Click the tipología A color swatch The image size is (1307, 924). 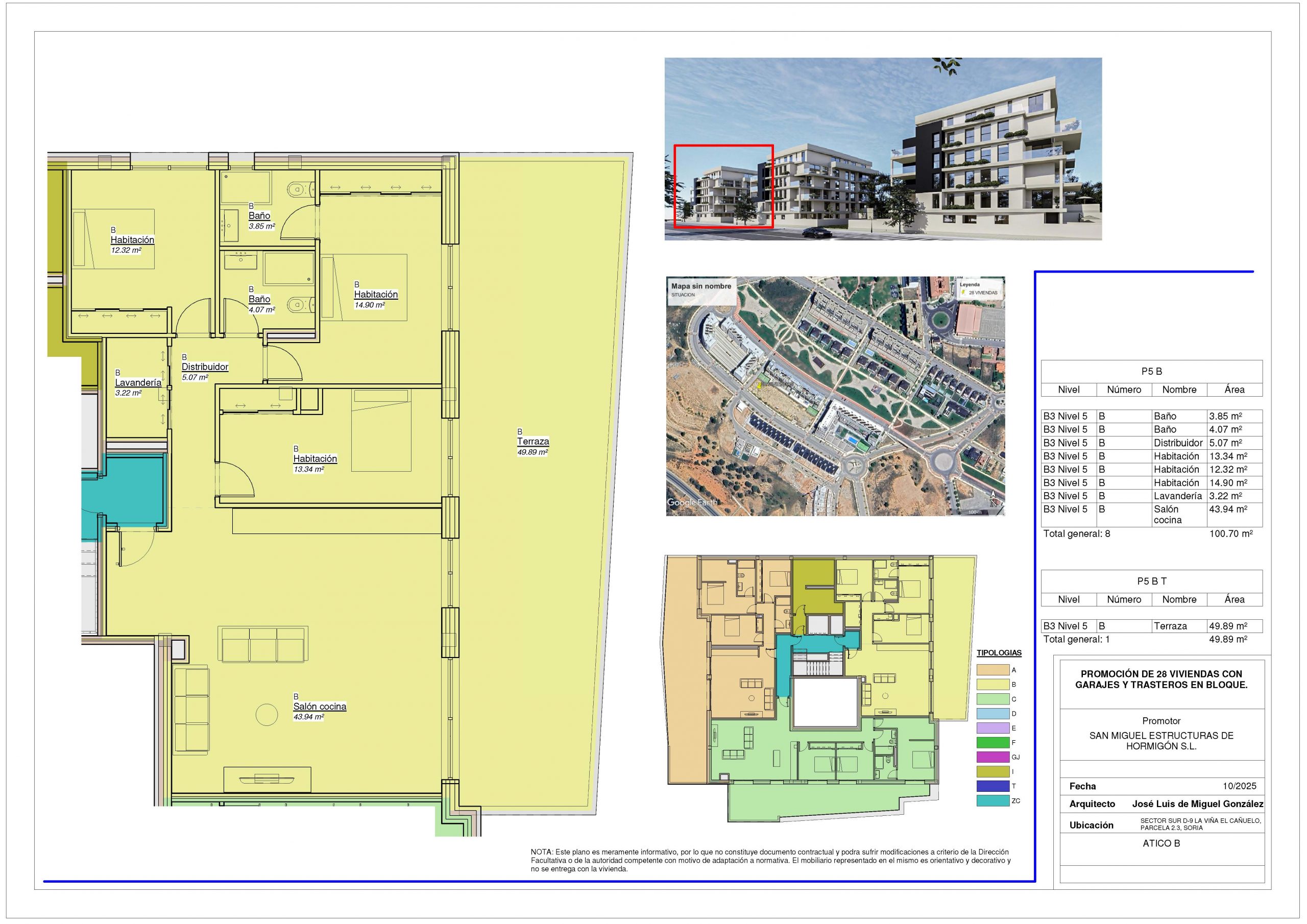(993, 670)
